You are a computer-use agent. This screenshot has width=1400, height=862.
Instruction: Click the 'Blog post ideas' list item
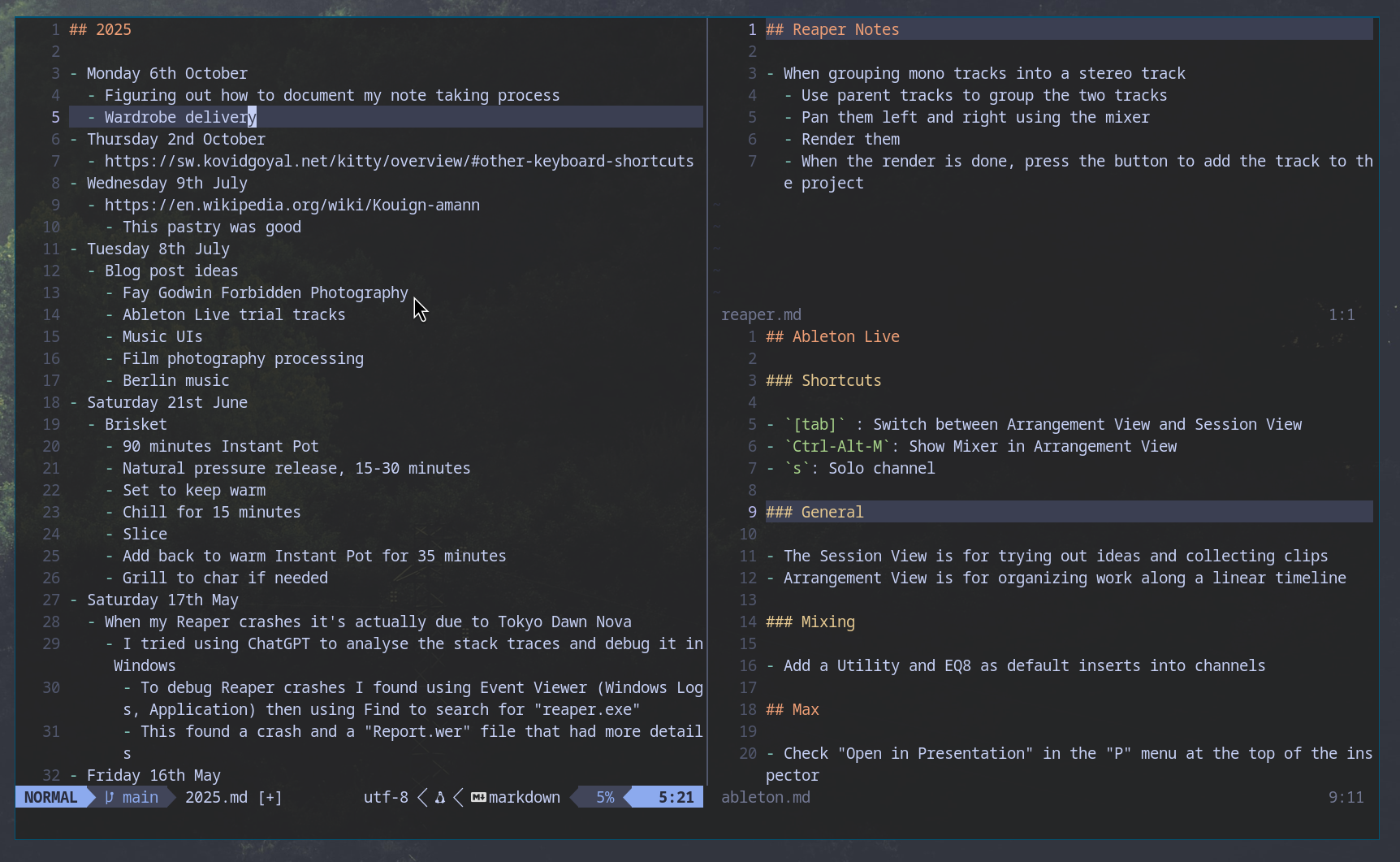(171, 271)
